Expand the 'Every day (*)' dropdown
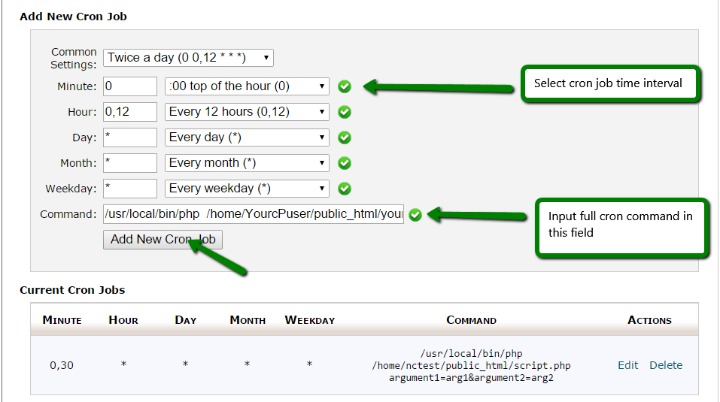 (x=247, y=137)
